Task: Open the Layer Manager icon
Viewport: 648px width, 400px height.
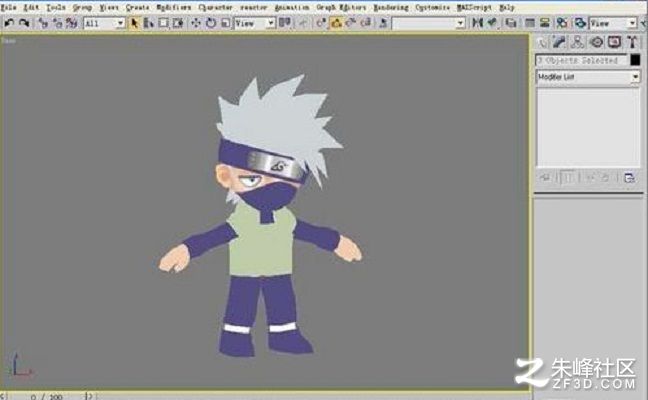Action: [x=511, y=23]
